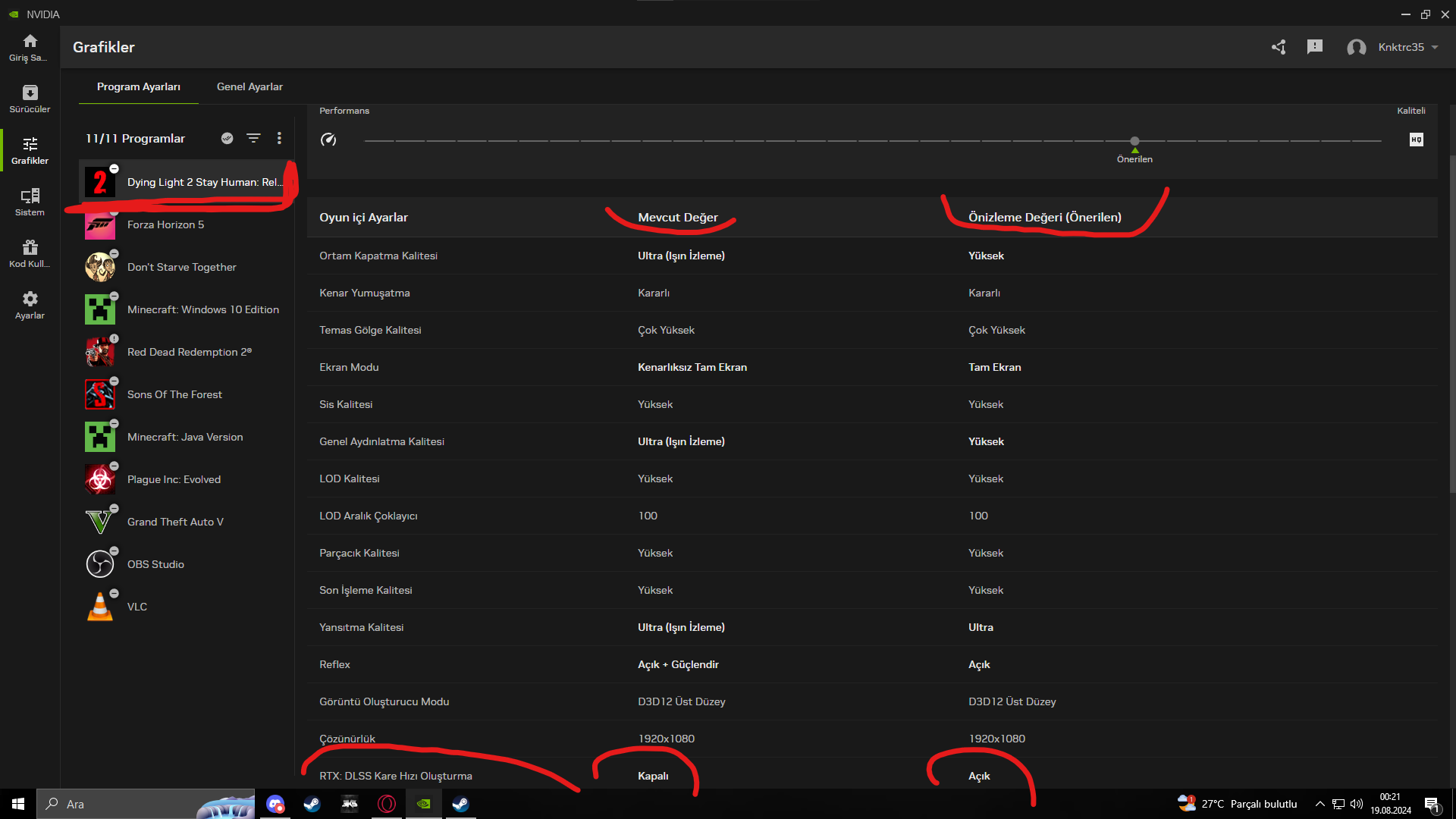This screenshot has height=819, width=1456.
Task: Click the share icon in header
Action: (x=1279, y=47)
